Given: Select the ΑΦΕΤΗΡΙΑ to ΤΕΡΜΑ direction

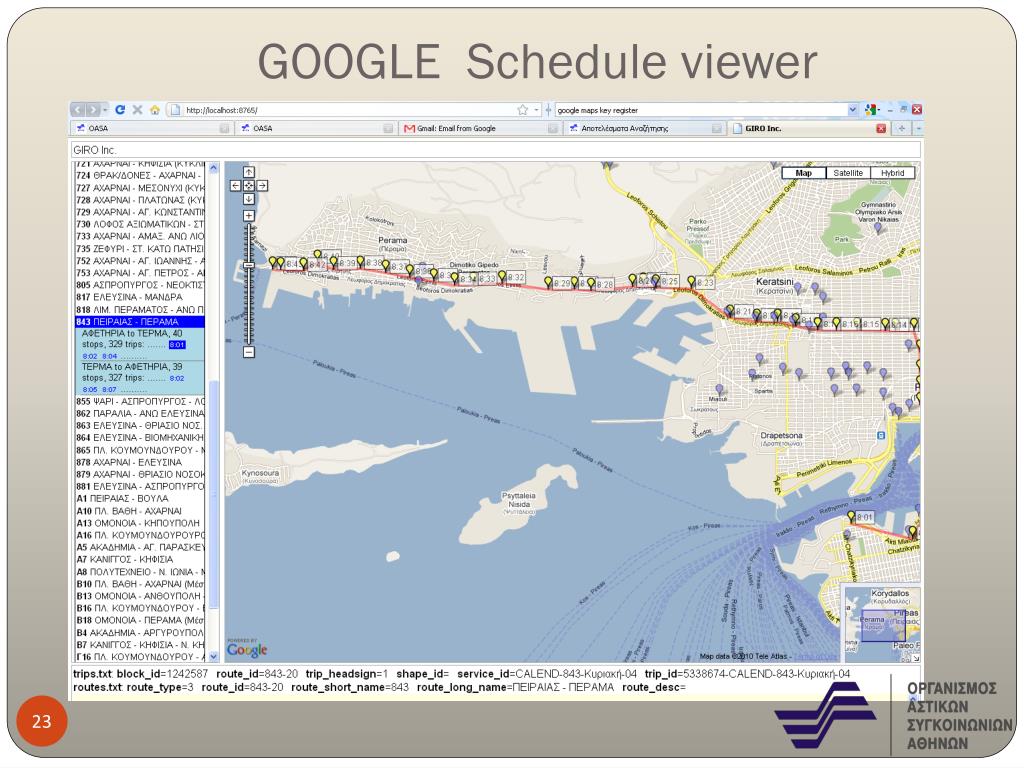Looking at the screenshot, I should coord(133,333).
